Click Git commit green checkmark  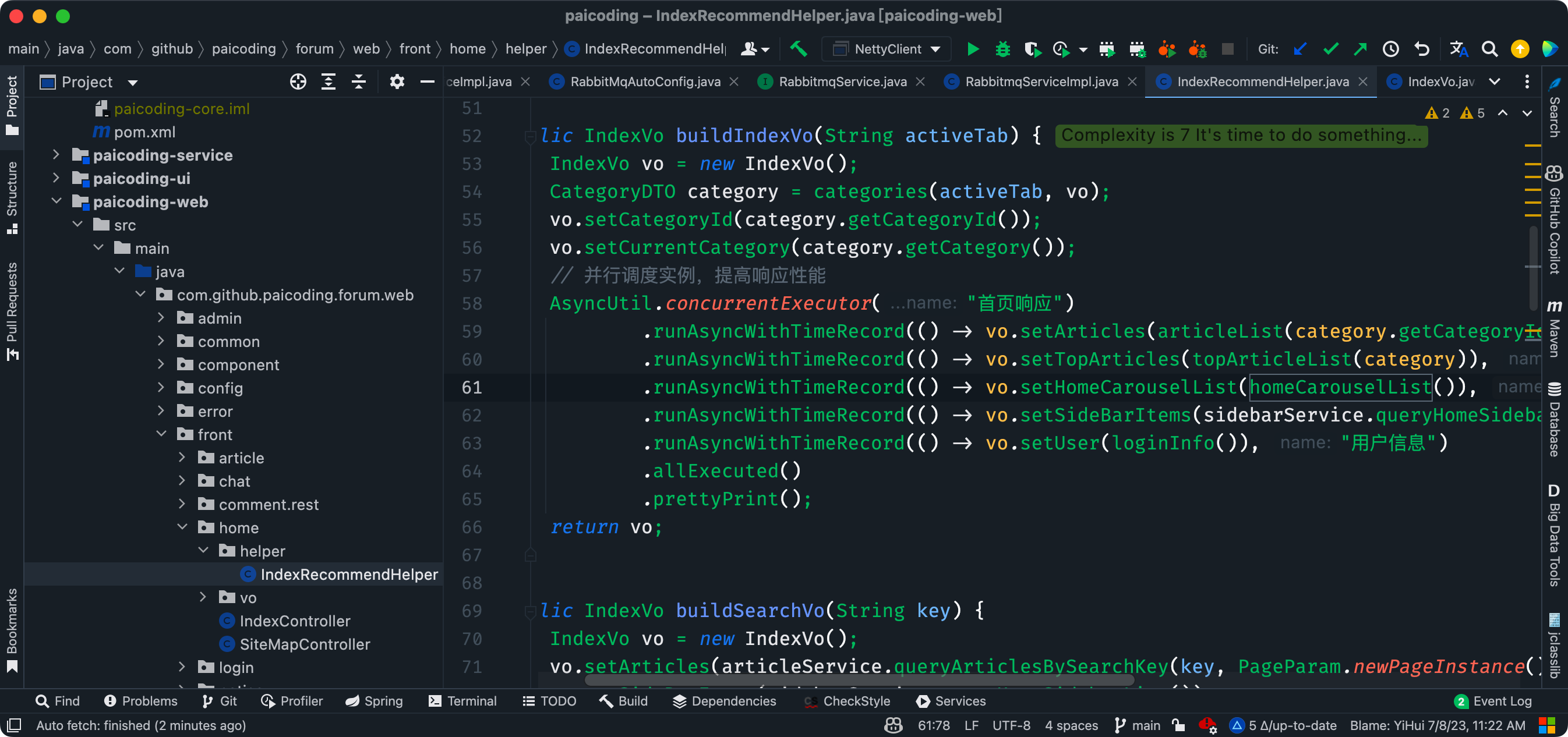pyautogui.click(x=1330, y=49)
